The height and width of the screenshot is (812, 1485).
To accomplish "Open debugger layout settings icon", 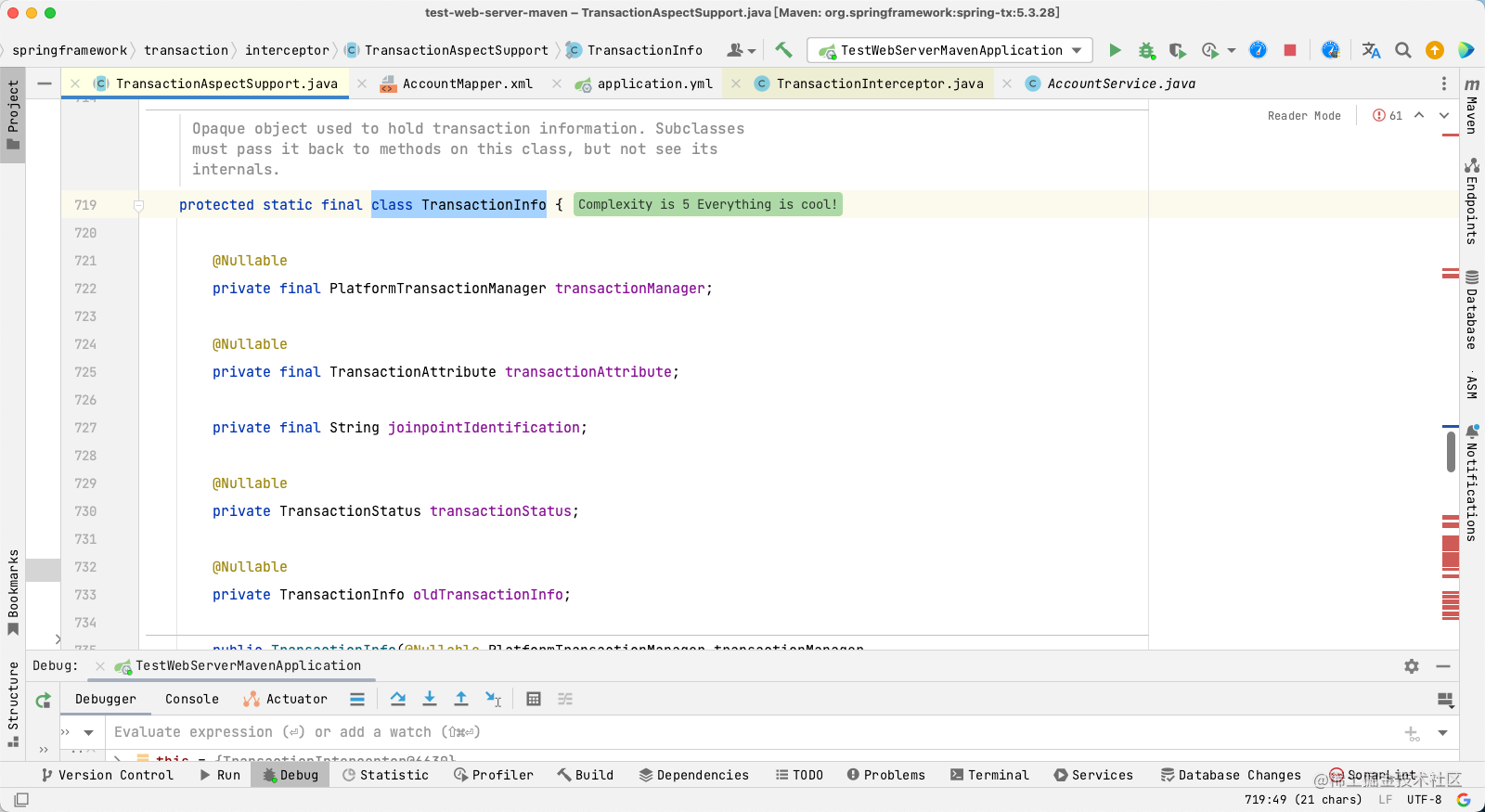I will click(x=1444, y=700).
